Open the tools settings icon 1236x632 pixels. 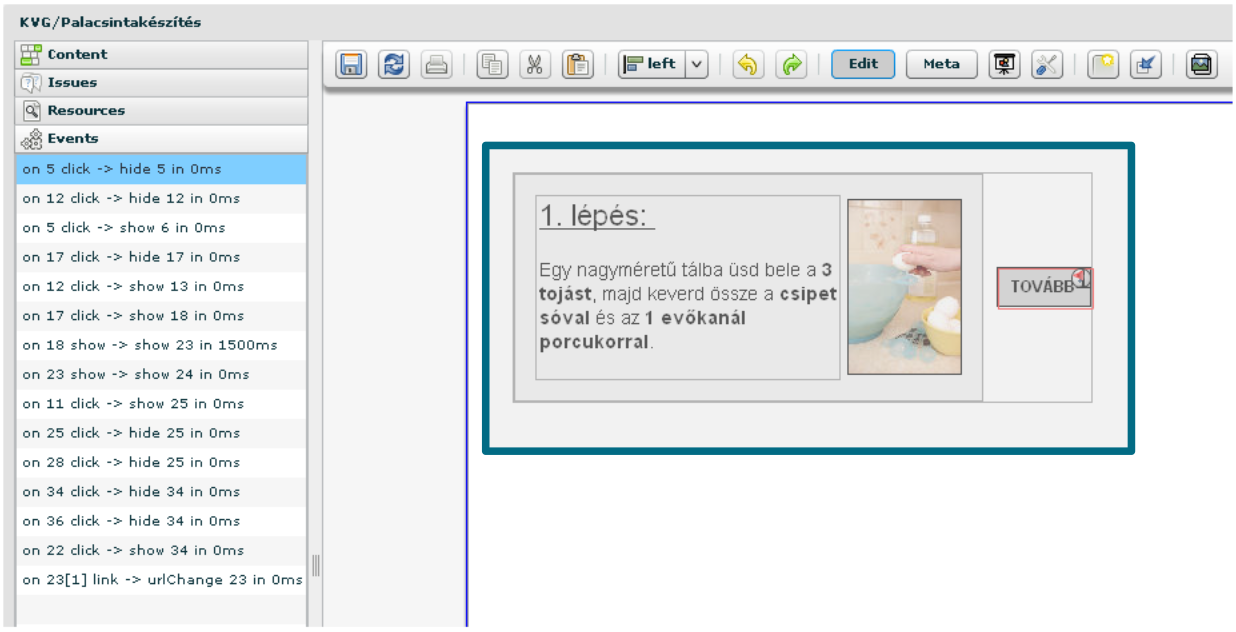click(x=1046, y=65)
